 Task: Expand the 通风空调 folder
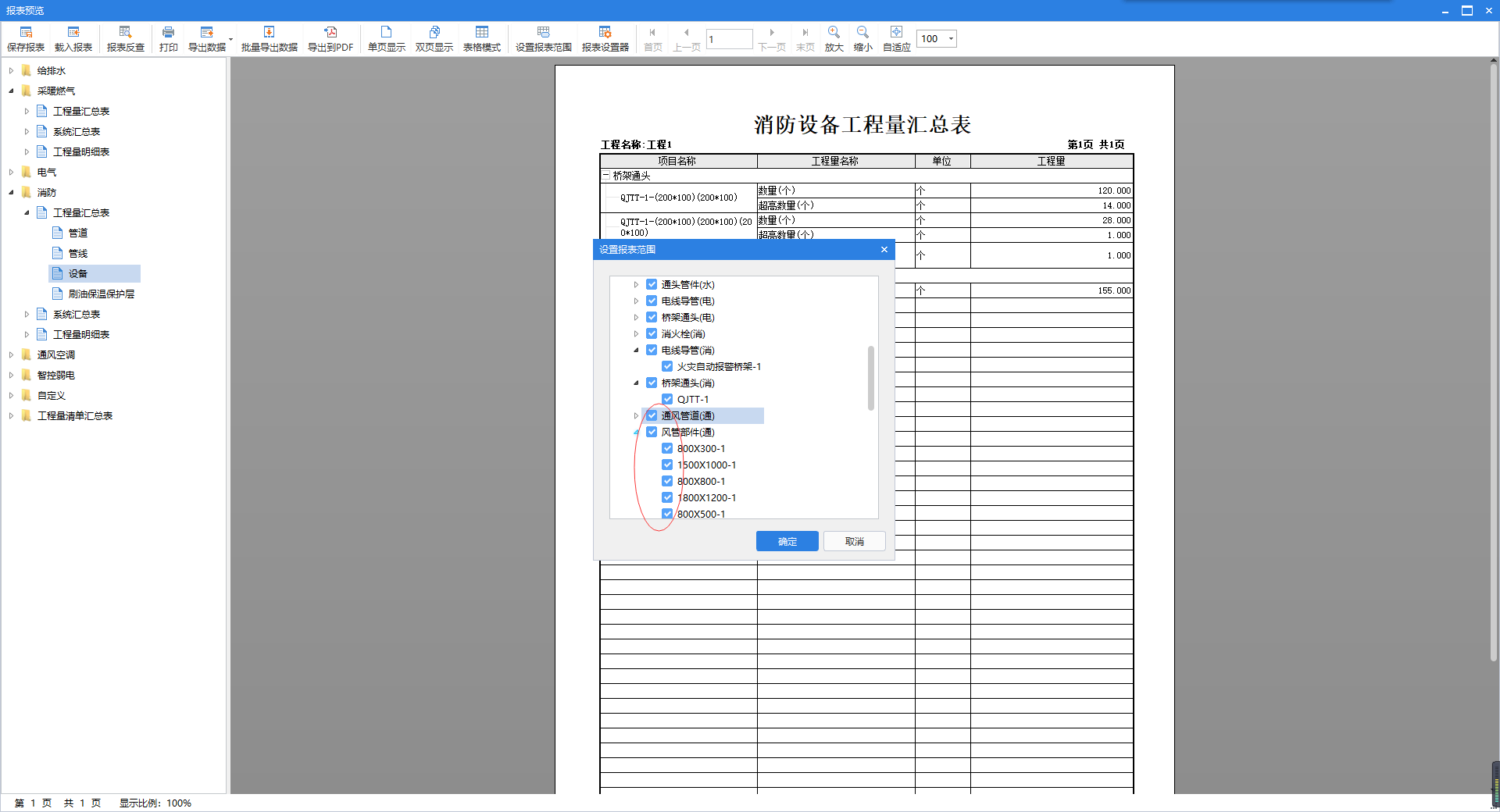pyautogui.click(x=11, y=354)
